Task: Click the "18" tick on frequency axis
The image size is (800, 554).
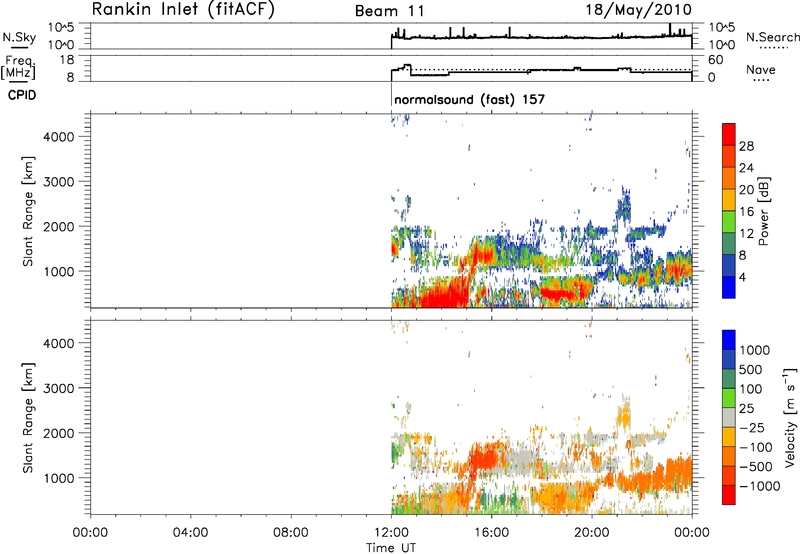Action: [67, 60]
